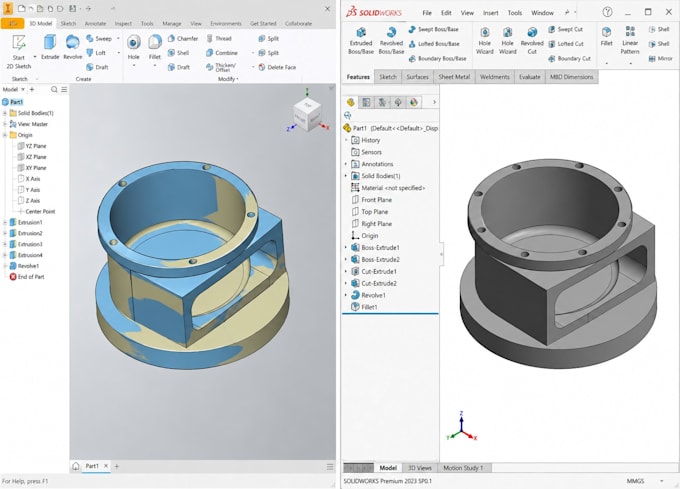Choose Boundary Boss/Base in SolidWorks

click(437, 59)
